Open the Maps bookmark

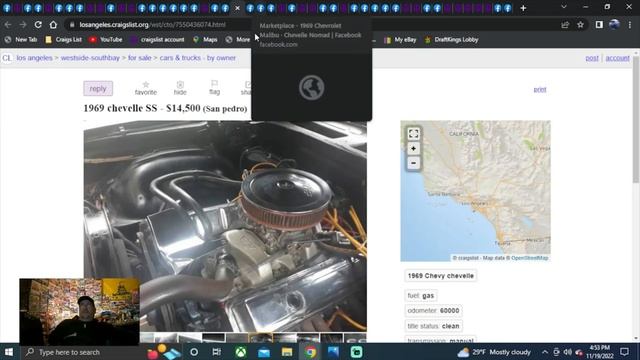(205, 40)
